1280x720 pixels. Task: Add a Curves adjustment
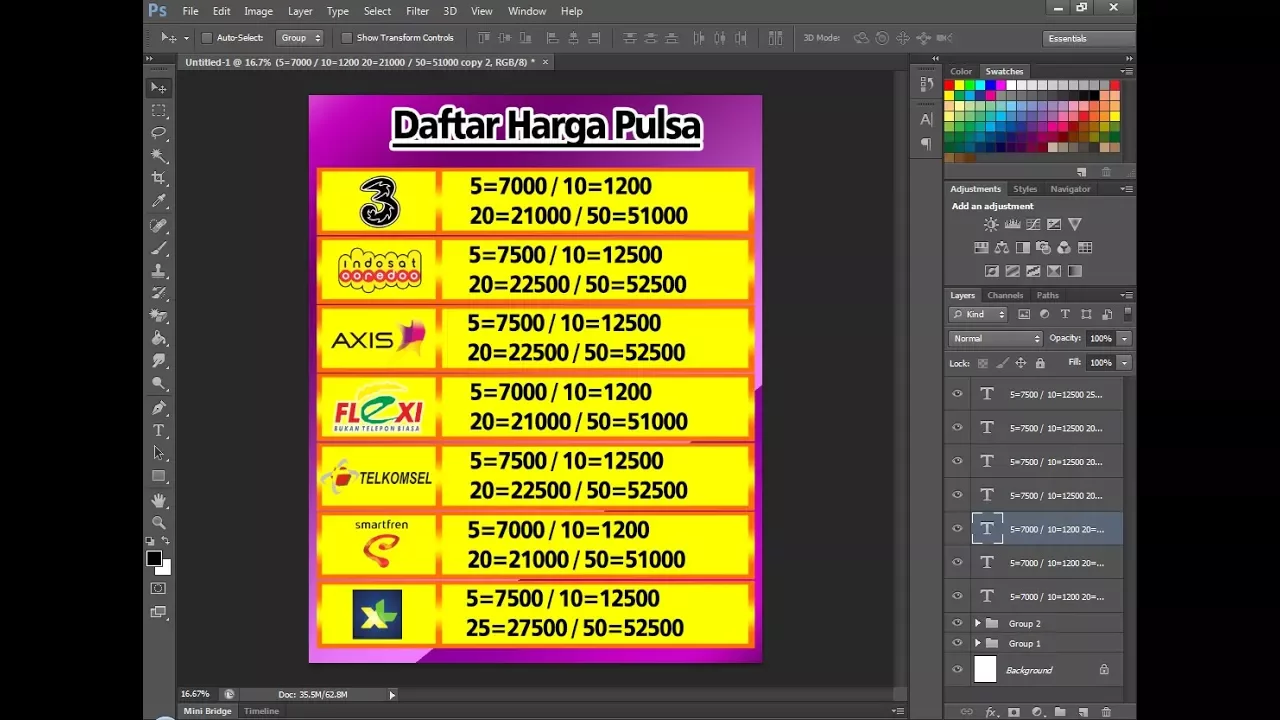(x=1033, y=225)
